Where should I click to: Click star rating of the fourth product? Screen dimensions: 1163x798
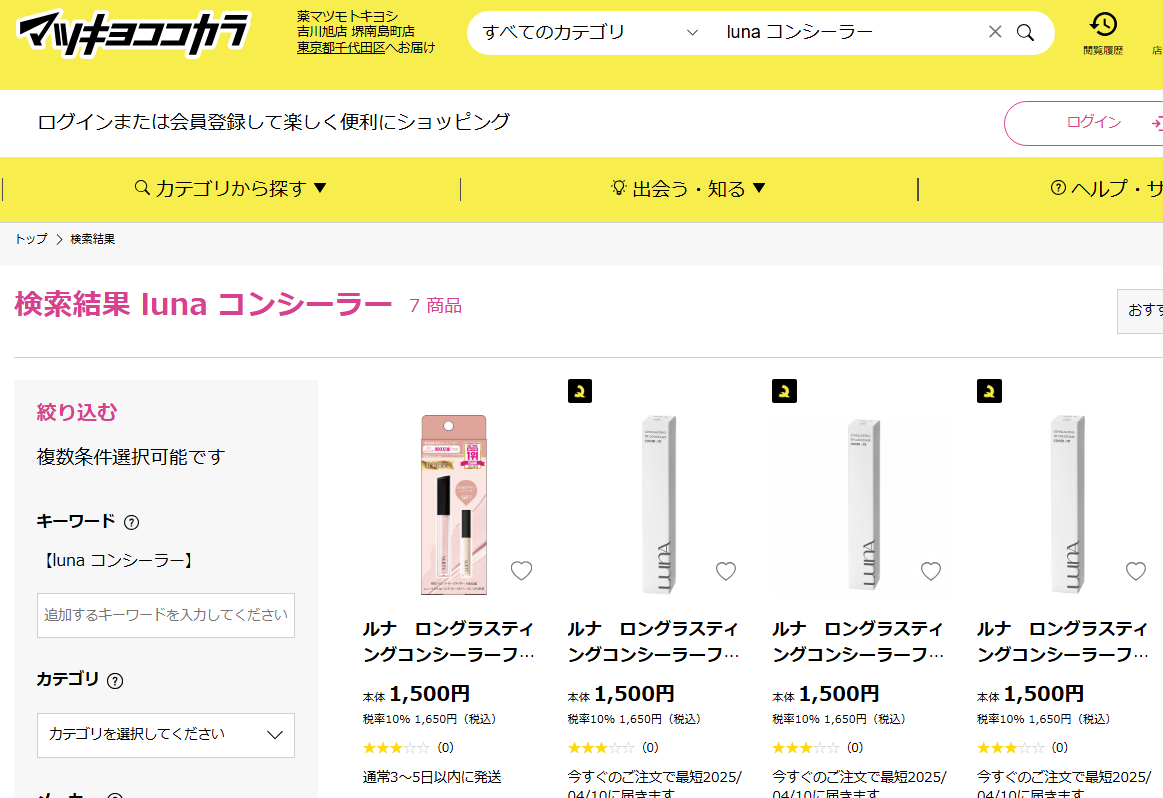(x=1010, y=748)
